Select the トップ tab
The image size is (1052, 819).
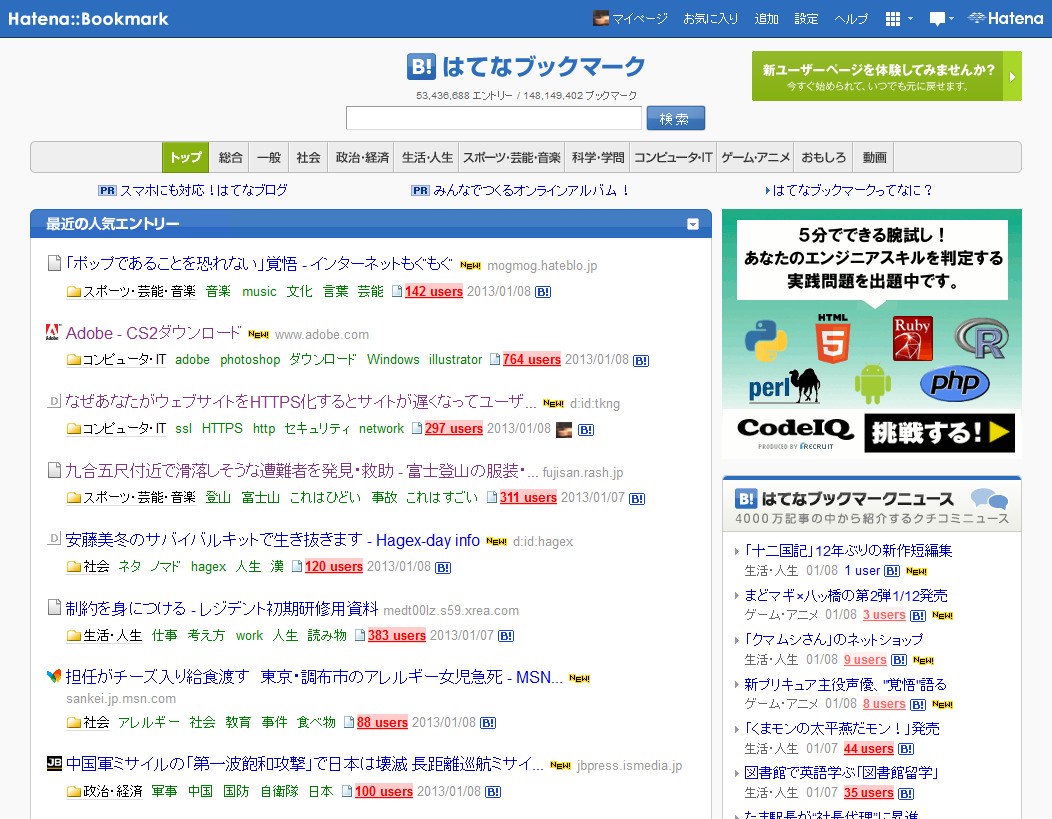click(185, 158)
